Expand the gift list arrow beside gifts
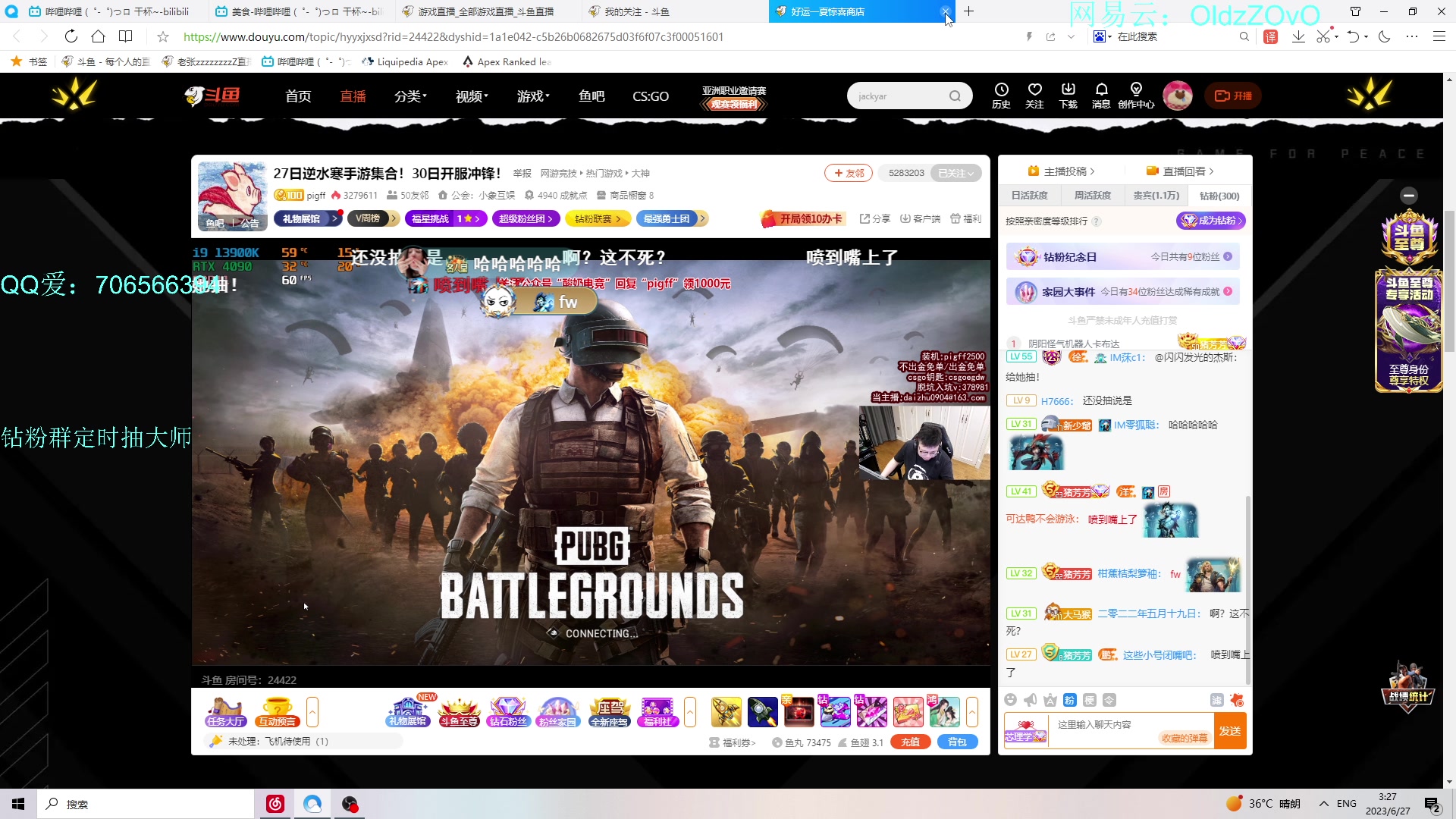Image resolution: width=1456 pixels, height=819 pixels. tap(972, 712)
